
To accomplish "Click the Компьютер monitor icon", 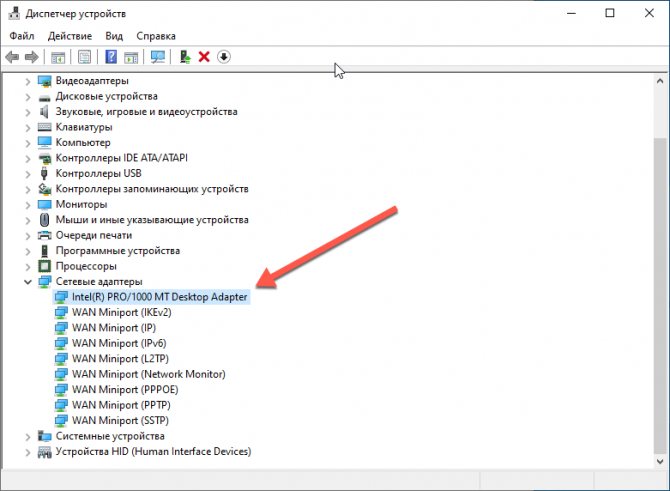I will click(44, 142).
